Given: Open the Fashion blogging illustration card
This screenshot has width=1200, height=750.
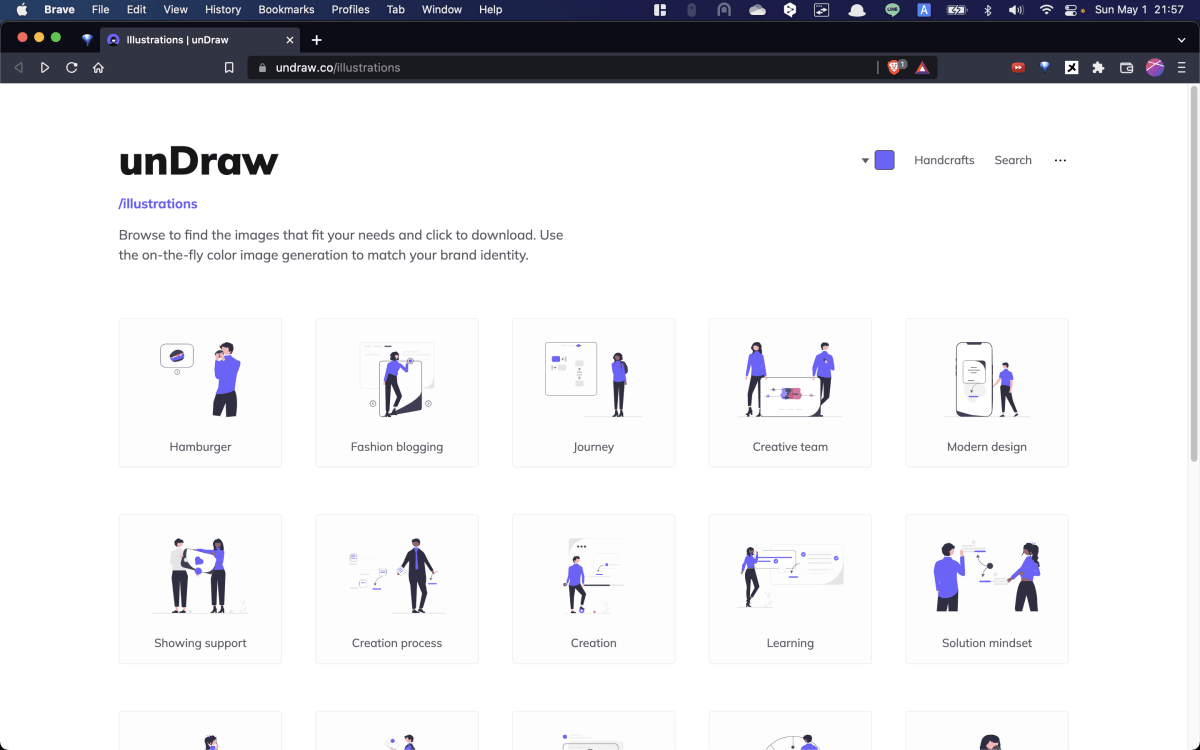Looking at the screenshot, I should (x=397, y=393).
